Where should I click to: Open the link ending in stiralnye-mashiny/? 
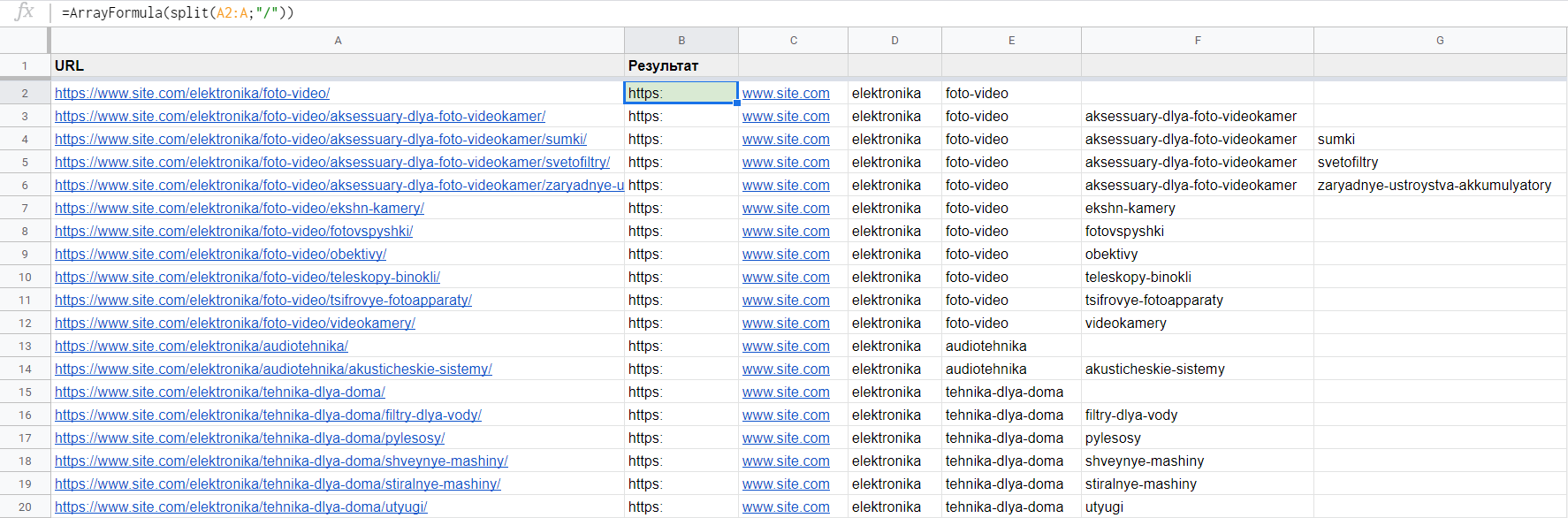point(278,484)
